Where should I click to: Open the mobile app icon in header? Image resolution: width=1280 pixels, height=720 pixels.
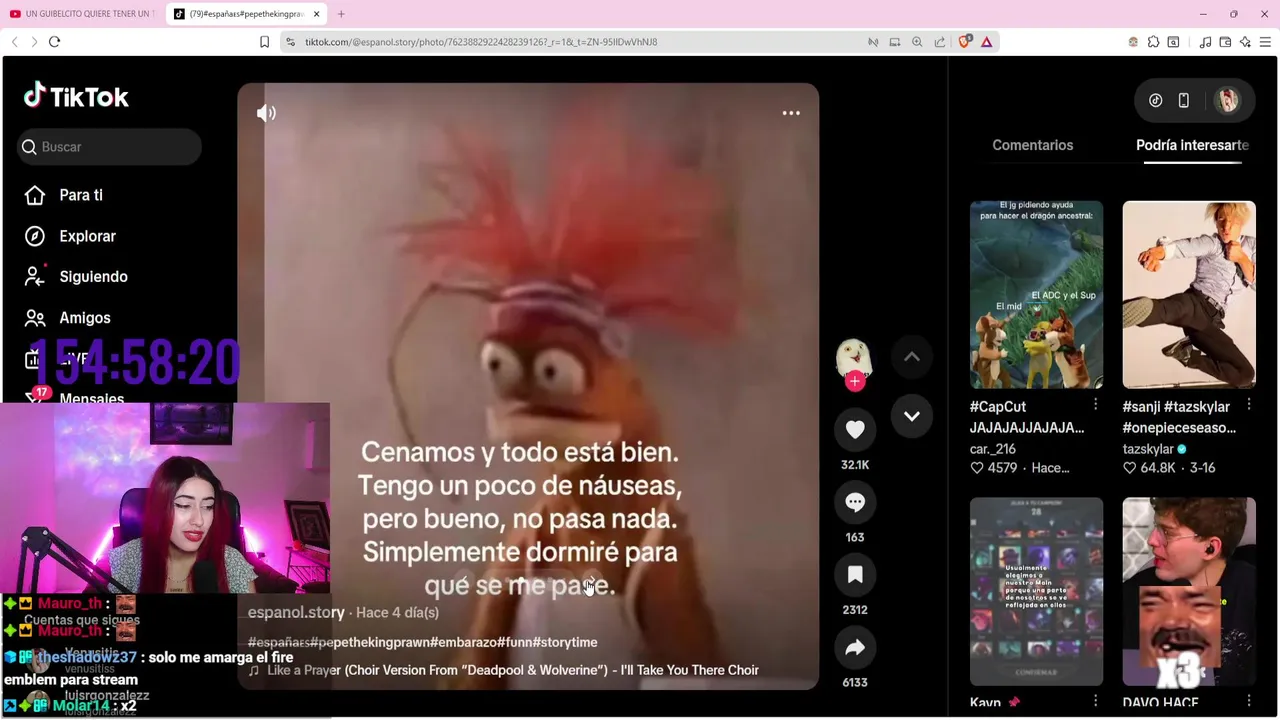click(x=1183, y=100)
